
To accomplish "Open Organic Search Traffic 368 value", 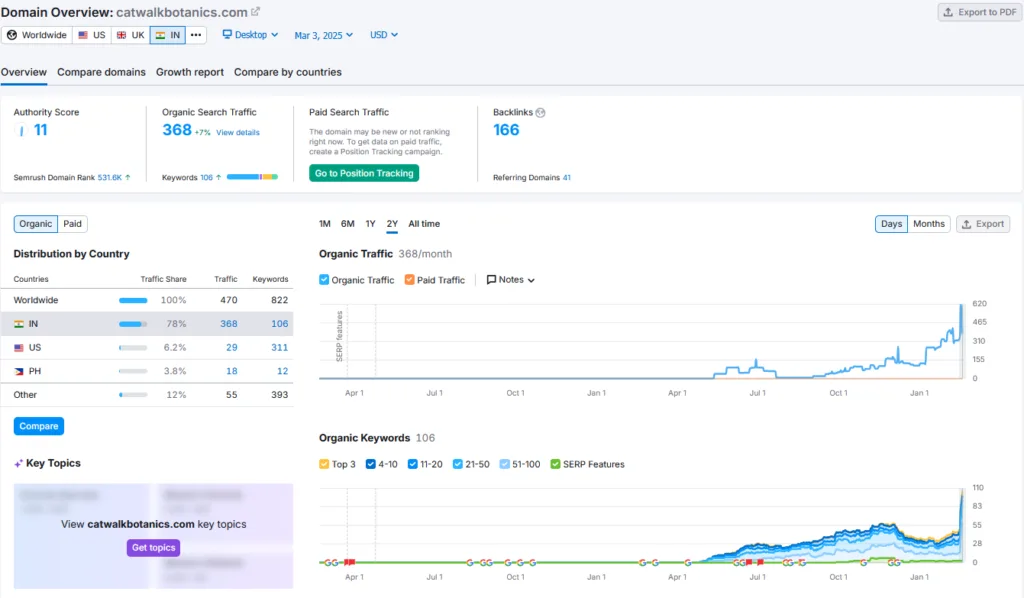I will [177, 130].
